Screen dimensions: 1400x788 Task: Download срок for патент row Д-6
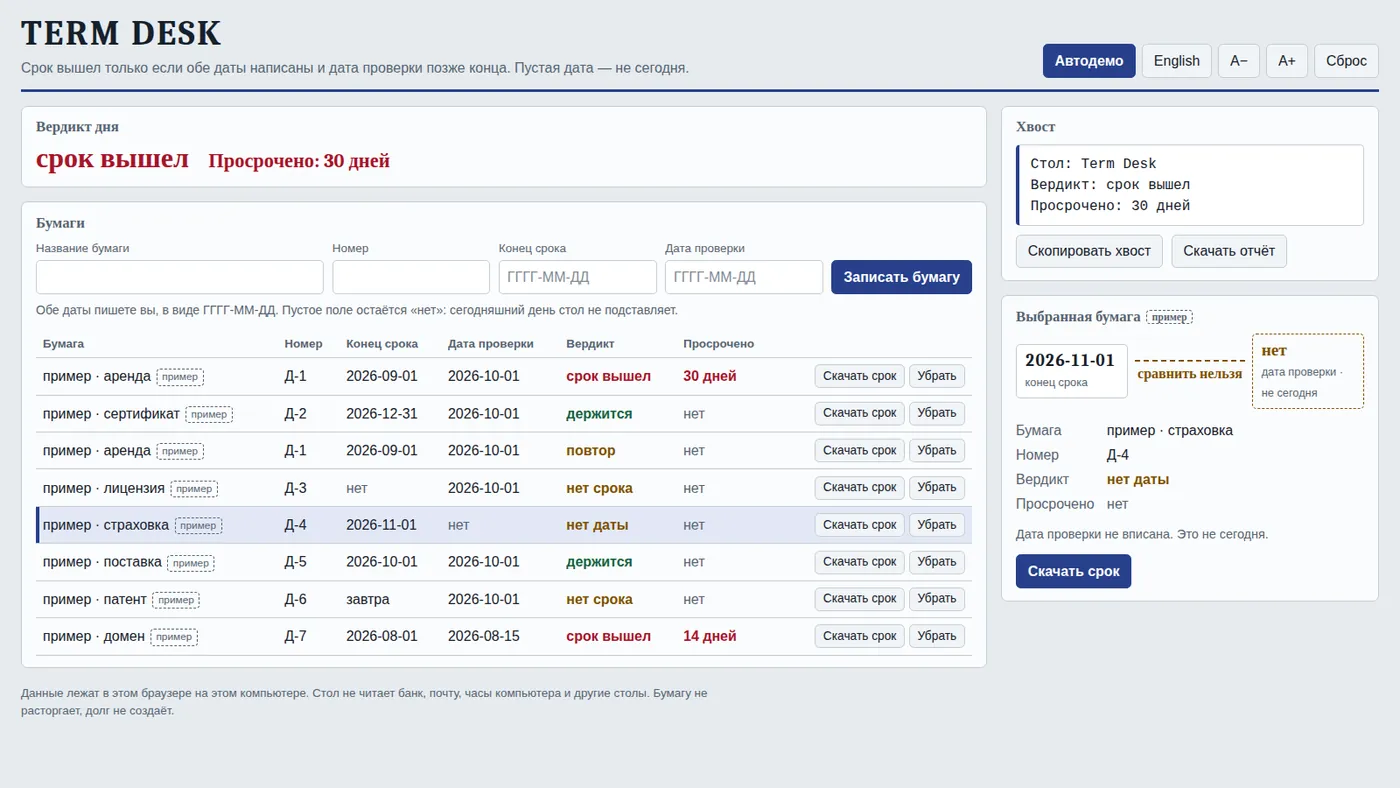[859, 599]
